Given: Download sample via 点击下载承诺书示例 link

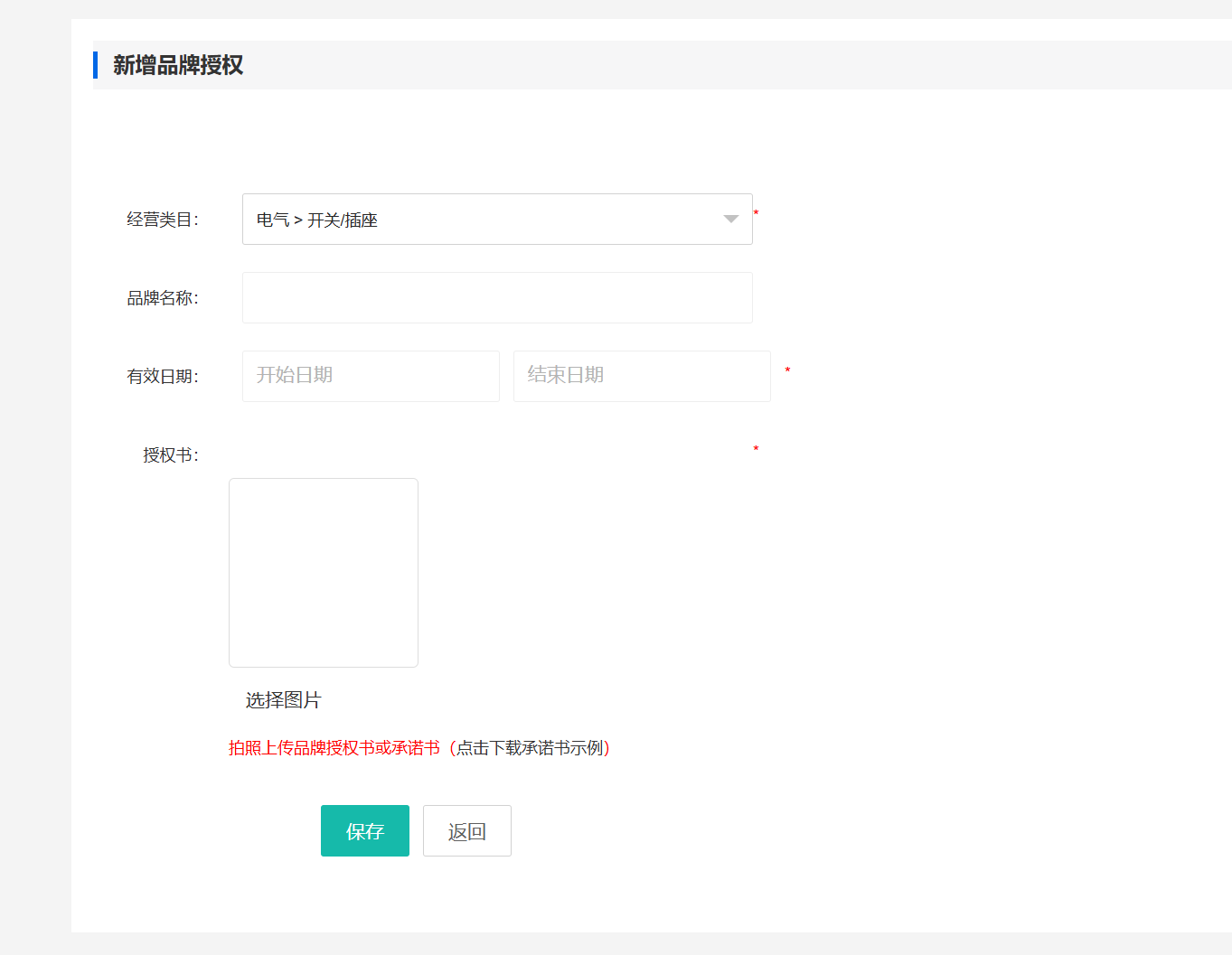Looking at the screenshot, I should [531, 748].
